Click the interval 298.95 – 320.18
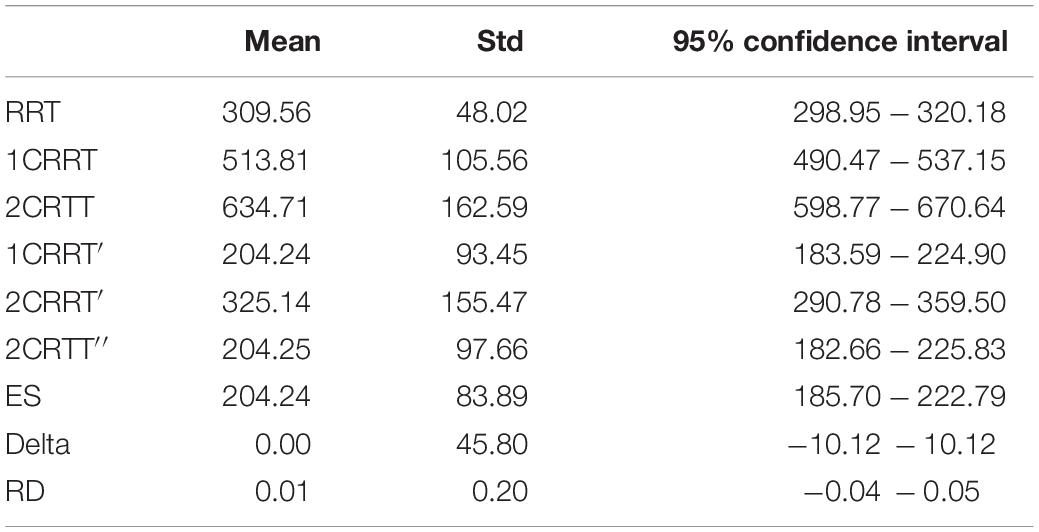 (899, 113)
